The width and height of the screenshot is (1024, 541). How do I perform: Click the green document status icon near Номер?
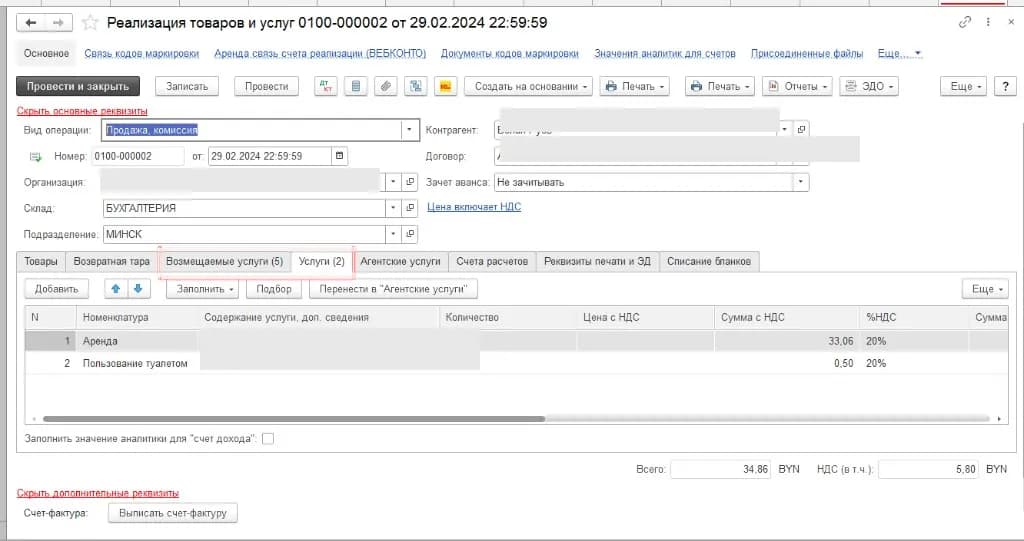click(35, 157)
